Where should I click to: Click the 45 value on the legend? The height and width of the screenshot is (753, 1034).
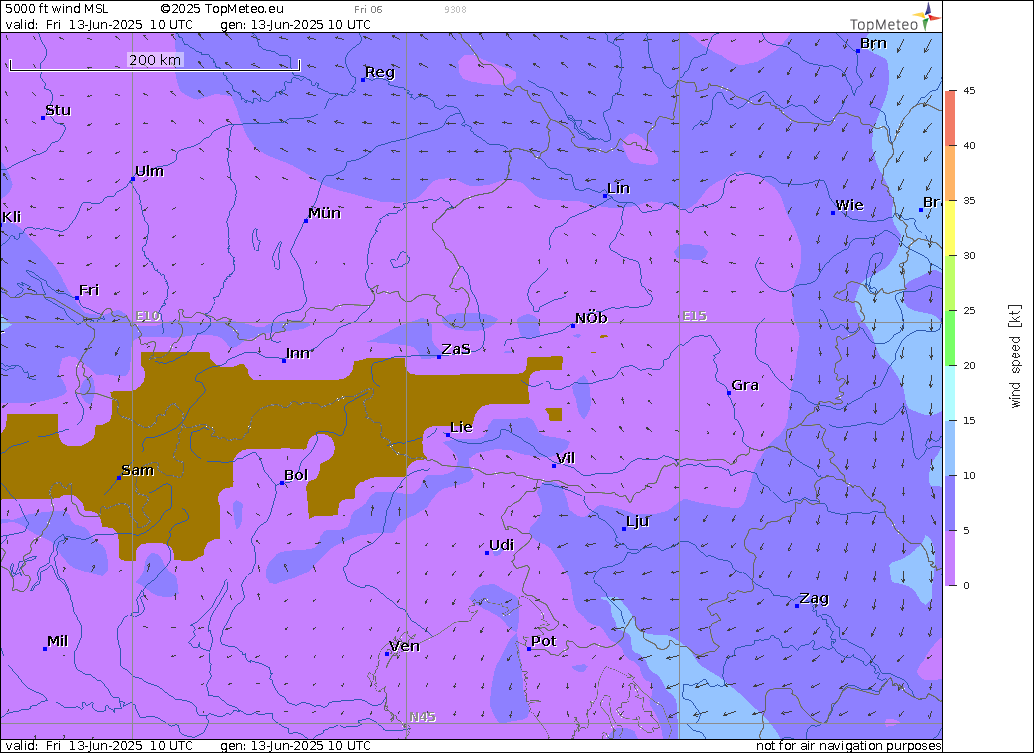[969, 90]
